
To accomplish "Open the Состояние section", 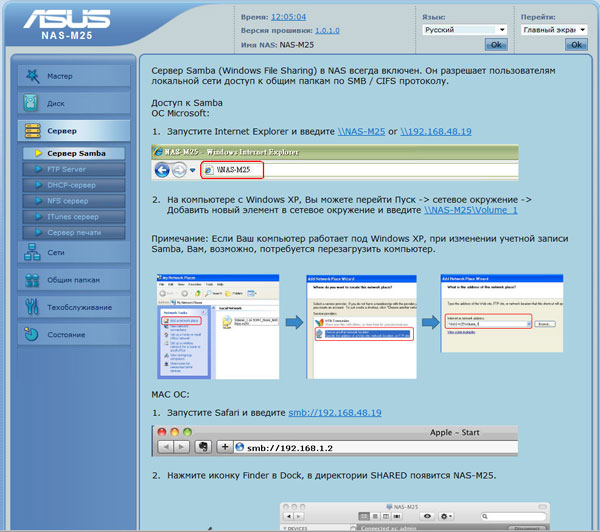I will click(x=74, y=335).
